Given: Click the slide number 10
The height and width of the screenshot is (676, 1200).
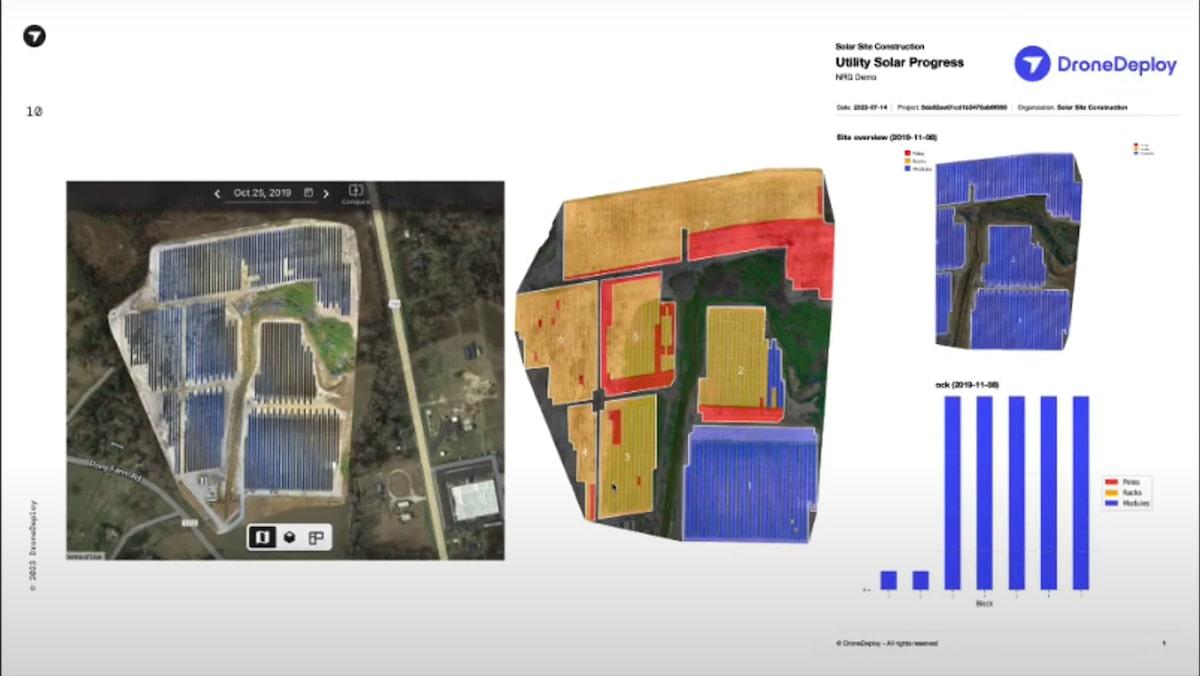Looking at the screenshot, I should coord(34,112).
